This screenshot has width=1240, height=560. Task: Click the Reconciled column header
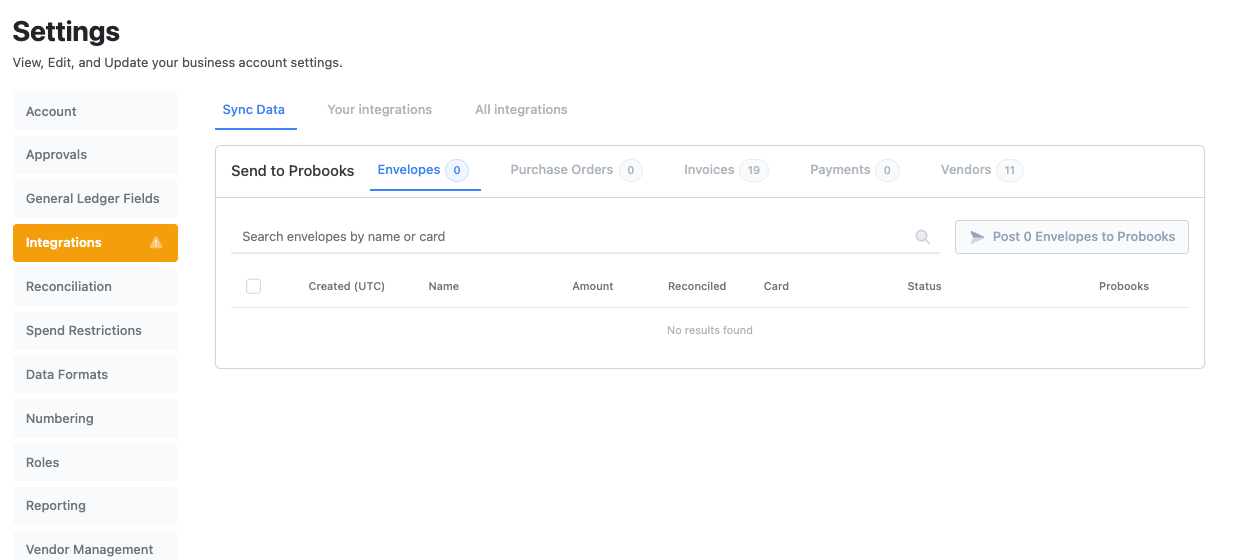[697, 286]
